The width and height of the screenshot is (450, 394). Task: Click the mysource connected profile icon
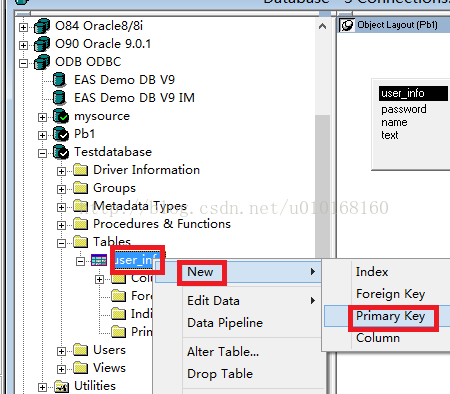click(61, 116)
